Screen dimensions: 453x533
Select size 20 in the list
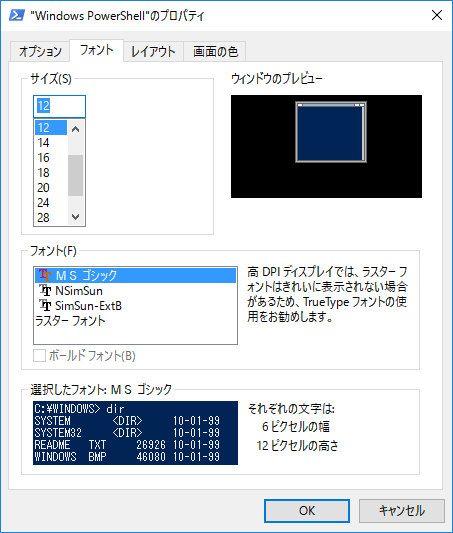(x=51, y=188)
